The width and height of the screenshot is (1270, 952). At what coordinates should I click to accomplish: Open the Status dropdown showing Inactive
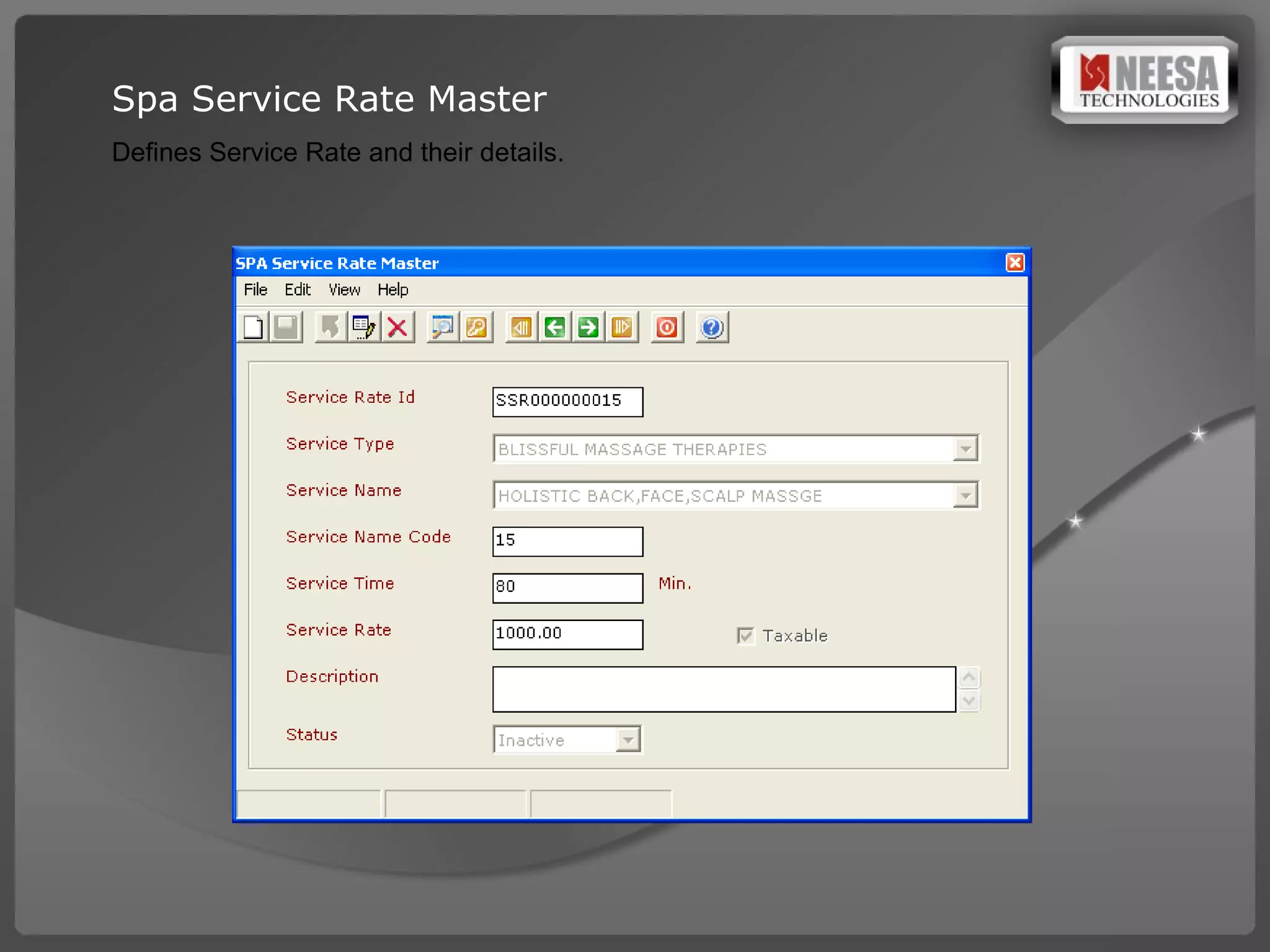point(629,739)
